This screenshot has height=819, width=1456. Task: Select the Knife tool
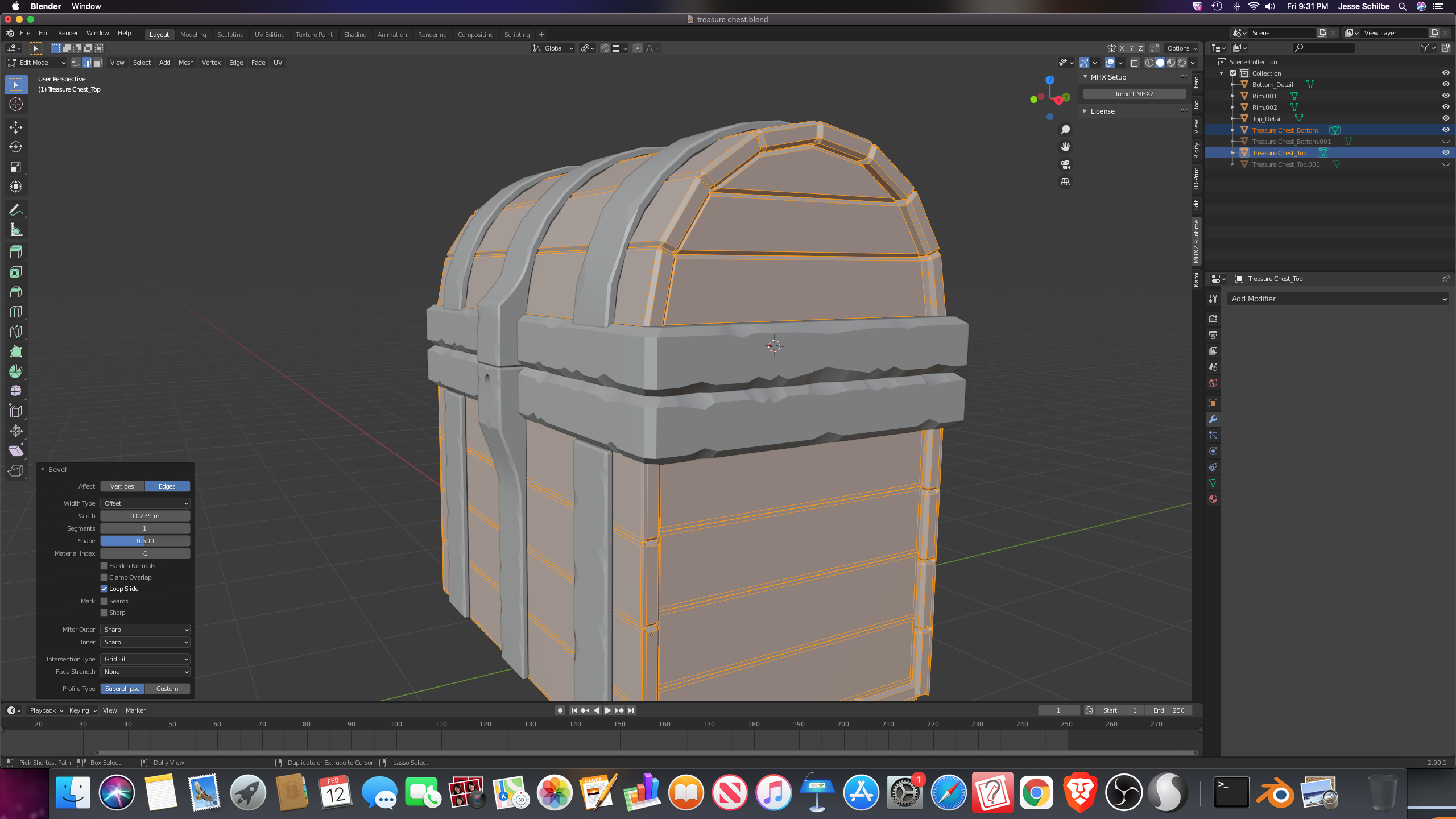pyautogui.click(x=16, y=332)
